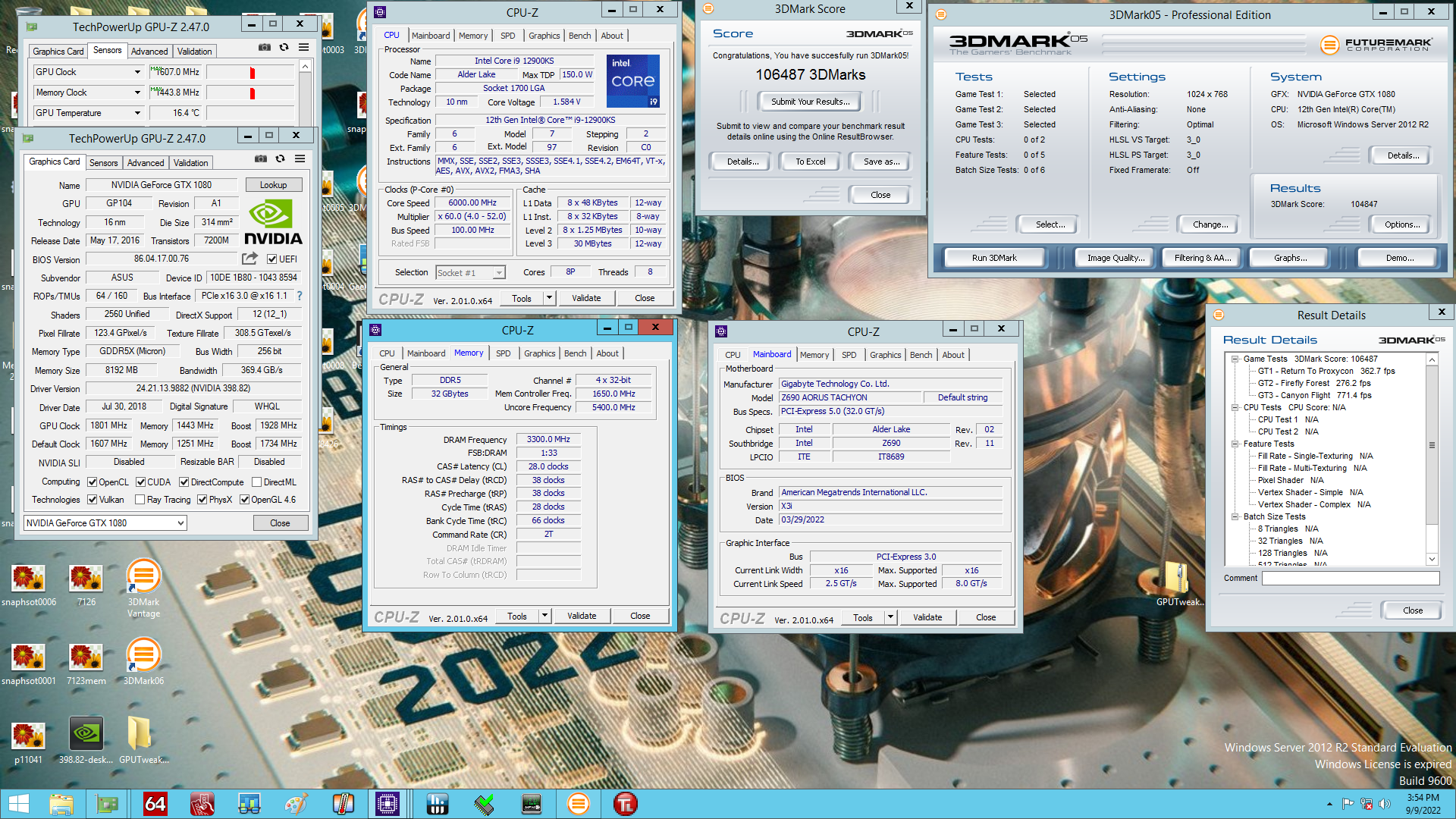
Task: Click Submit Your Results in 3DMark Score
Action: 811,102
